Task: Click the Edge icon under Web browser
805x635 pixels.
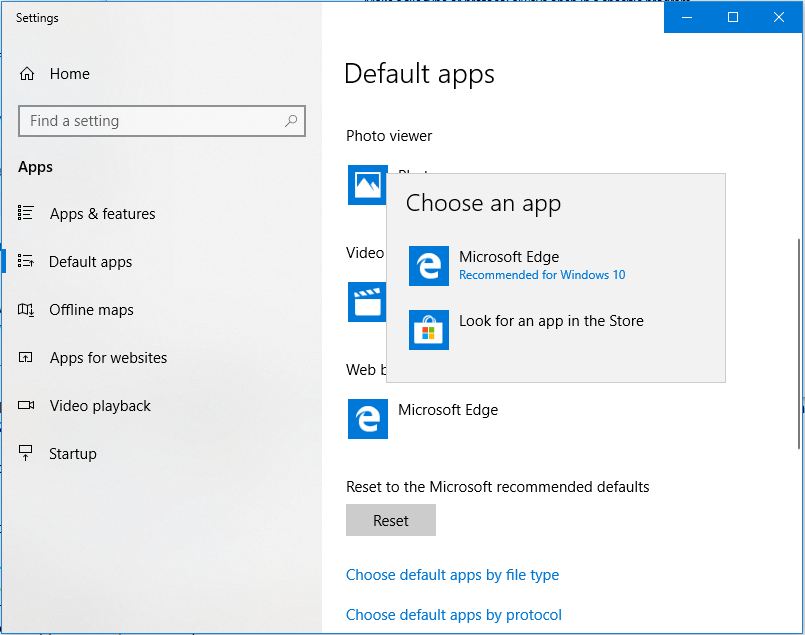Action: pos(367,419)
